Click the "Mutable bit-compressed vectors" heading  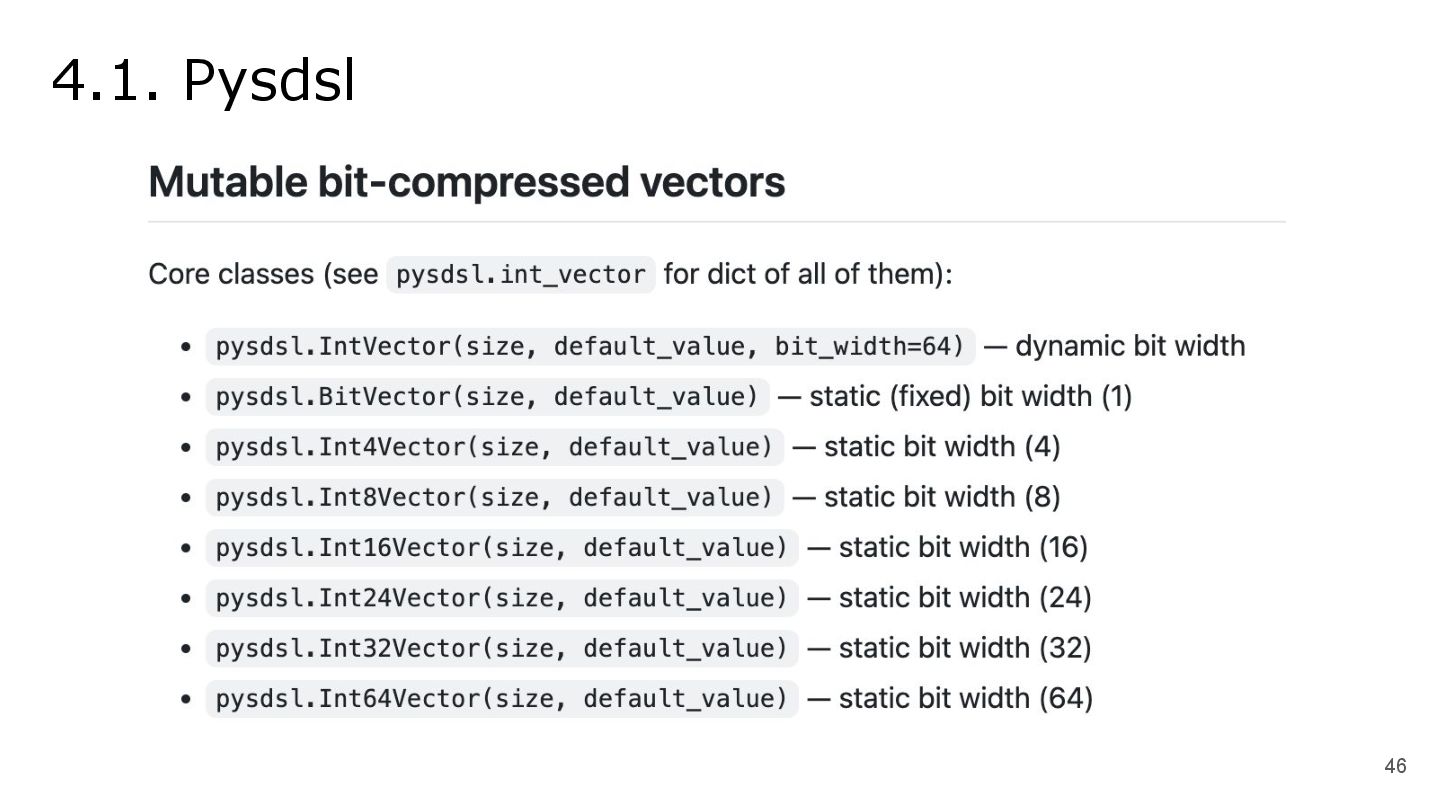click(466, 183)
